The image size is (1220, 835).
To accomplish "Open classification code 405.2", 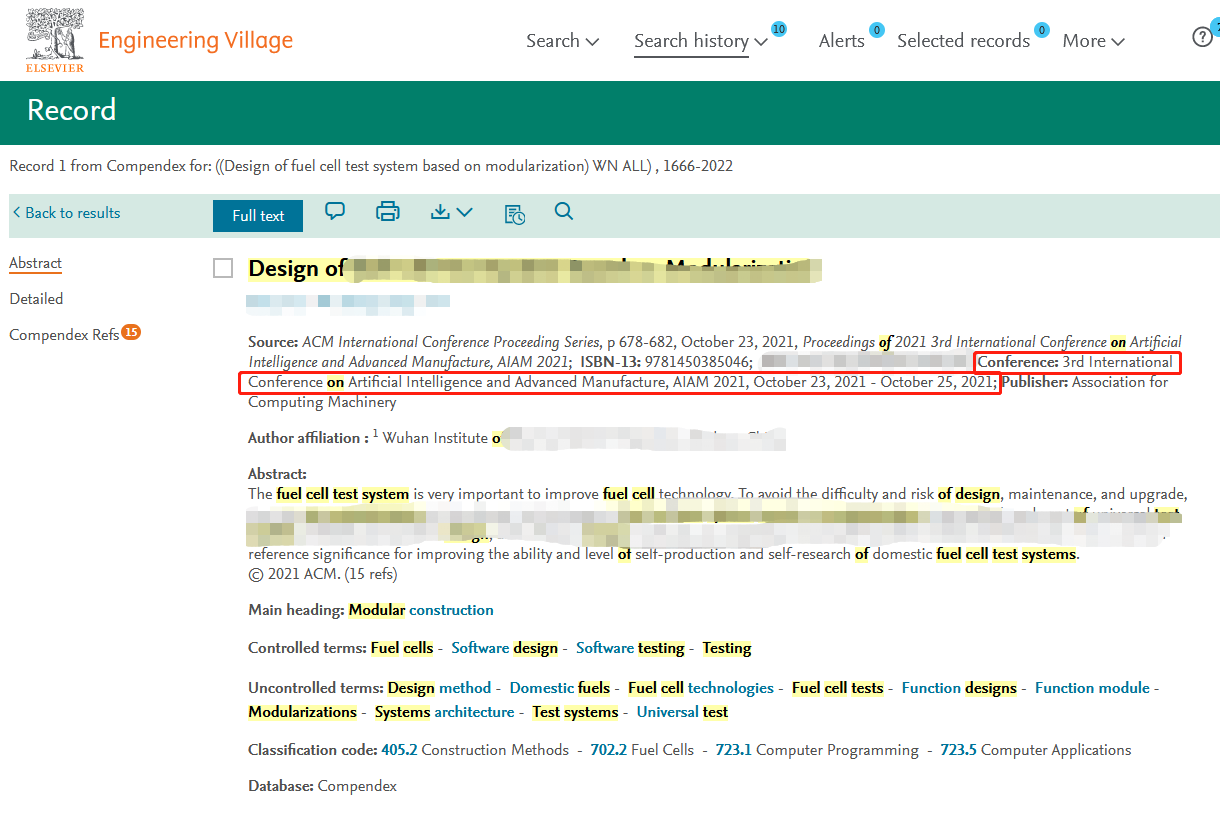I will click(399, 750).
